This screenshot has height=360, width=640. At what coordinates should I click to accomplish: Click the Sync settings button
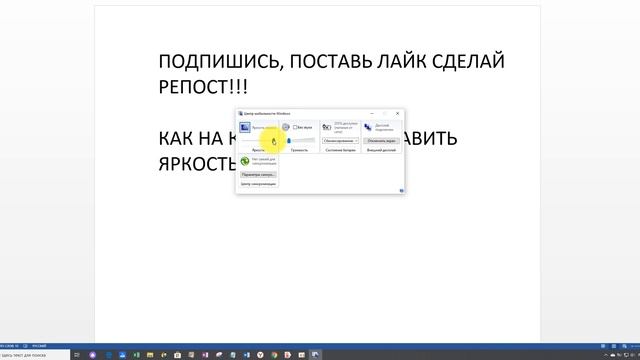(x=258, y=175)
